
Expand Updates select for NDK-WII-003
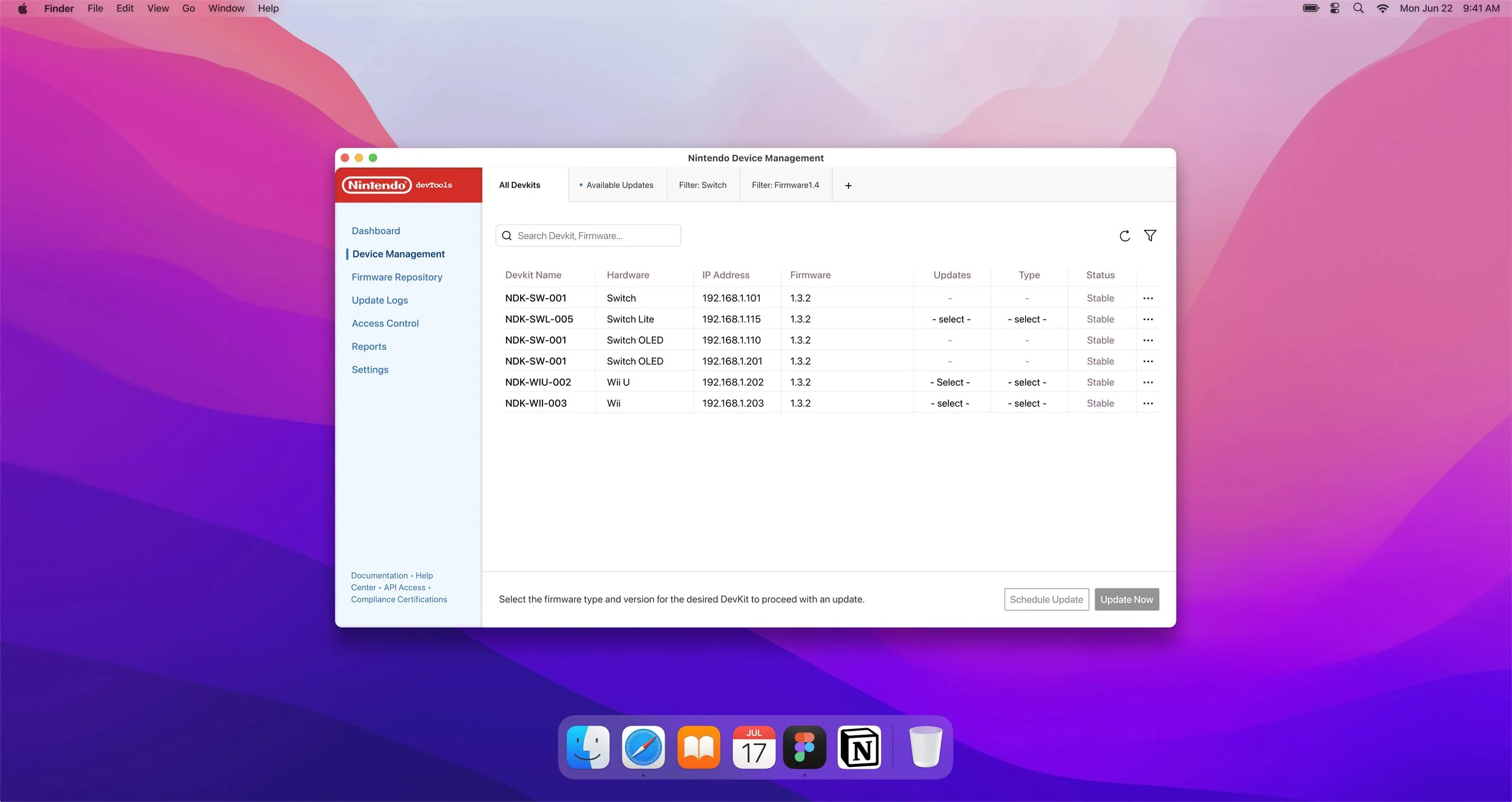(950, 403)
